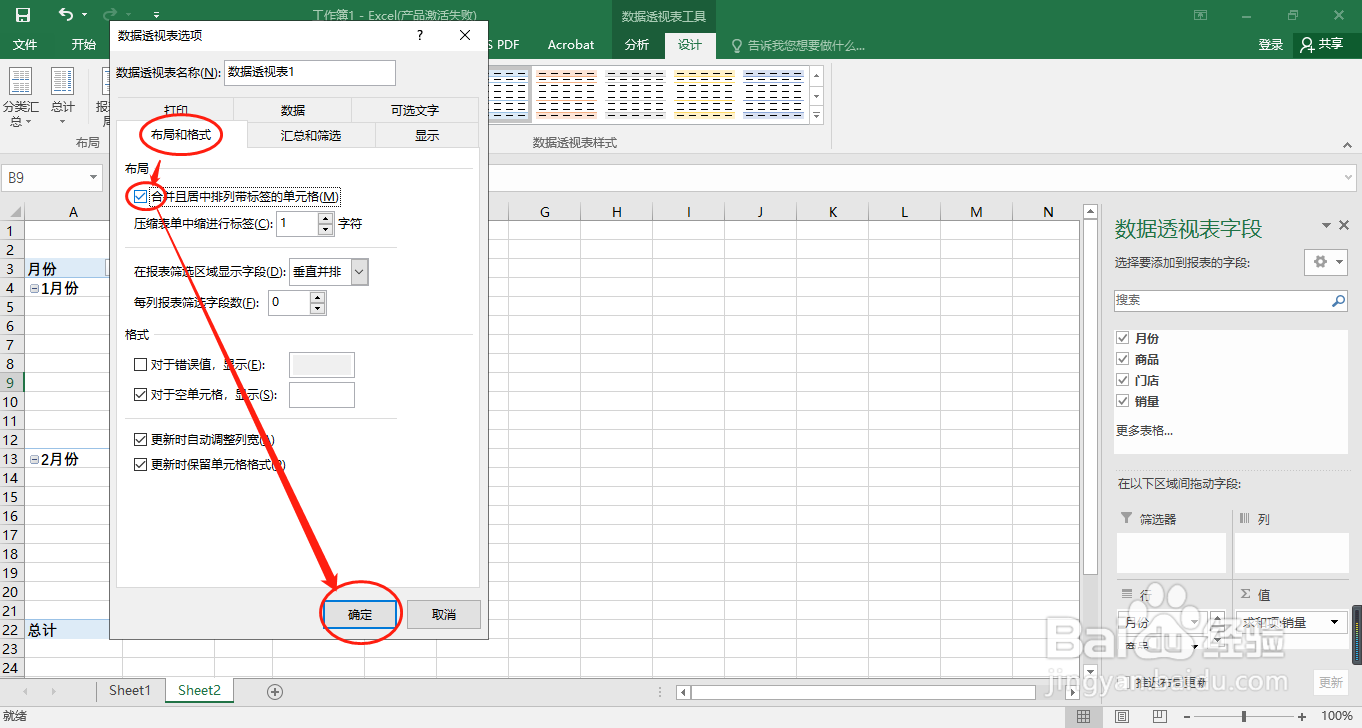
Task: Switch to the 可选文字 dialog tab
Action: (x=415, y=110)
